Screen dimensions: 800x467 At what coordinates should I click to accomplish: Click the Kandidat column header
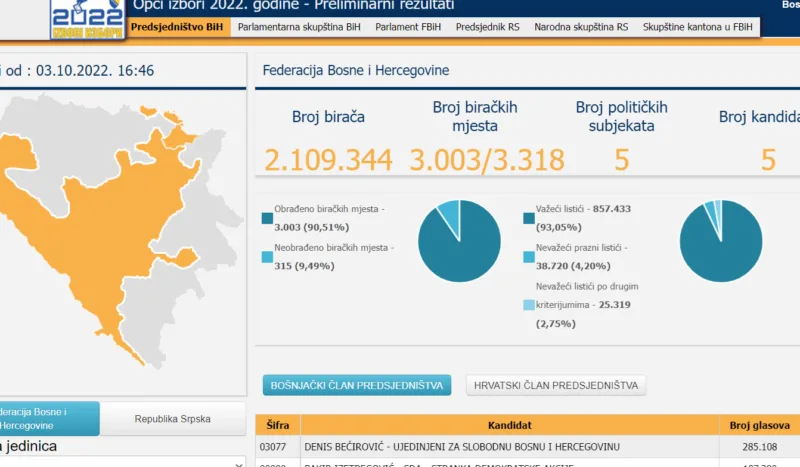pyautogui.click(x=510, y=425)
